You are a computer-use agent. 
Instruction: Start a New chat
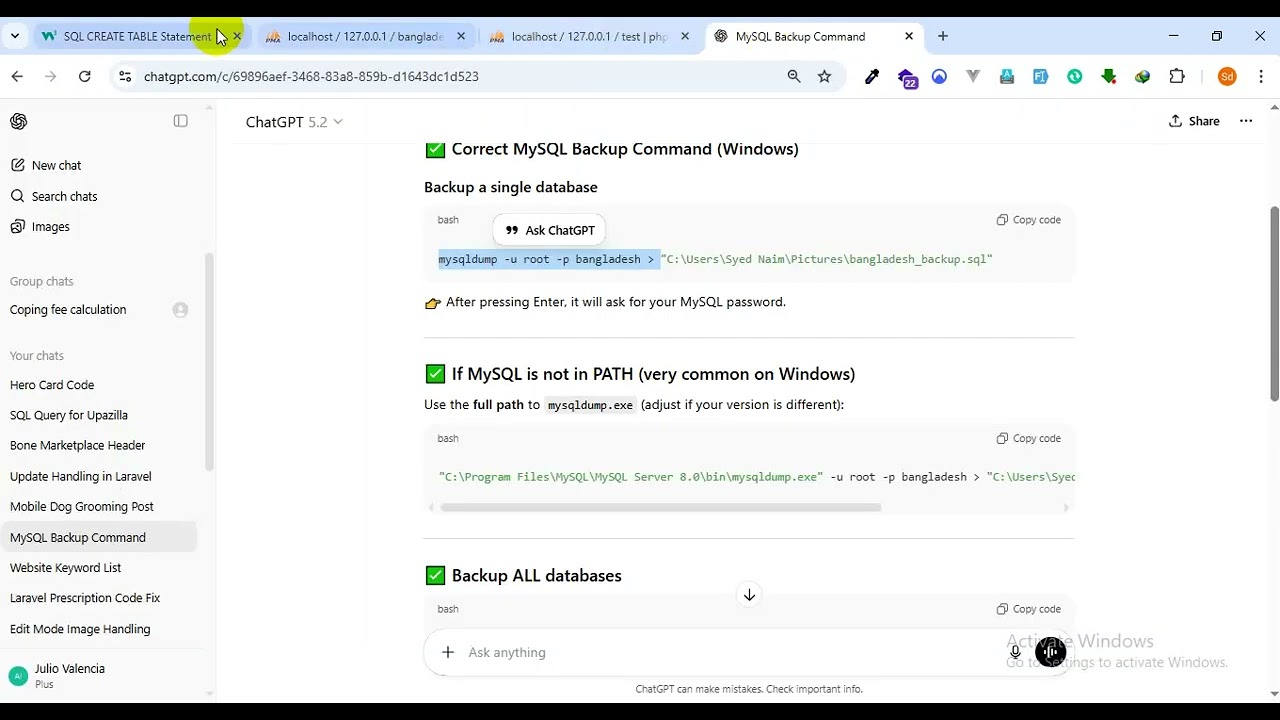pyautogui.click(x=56, y=165)
